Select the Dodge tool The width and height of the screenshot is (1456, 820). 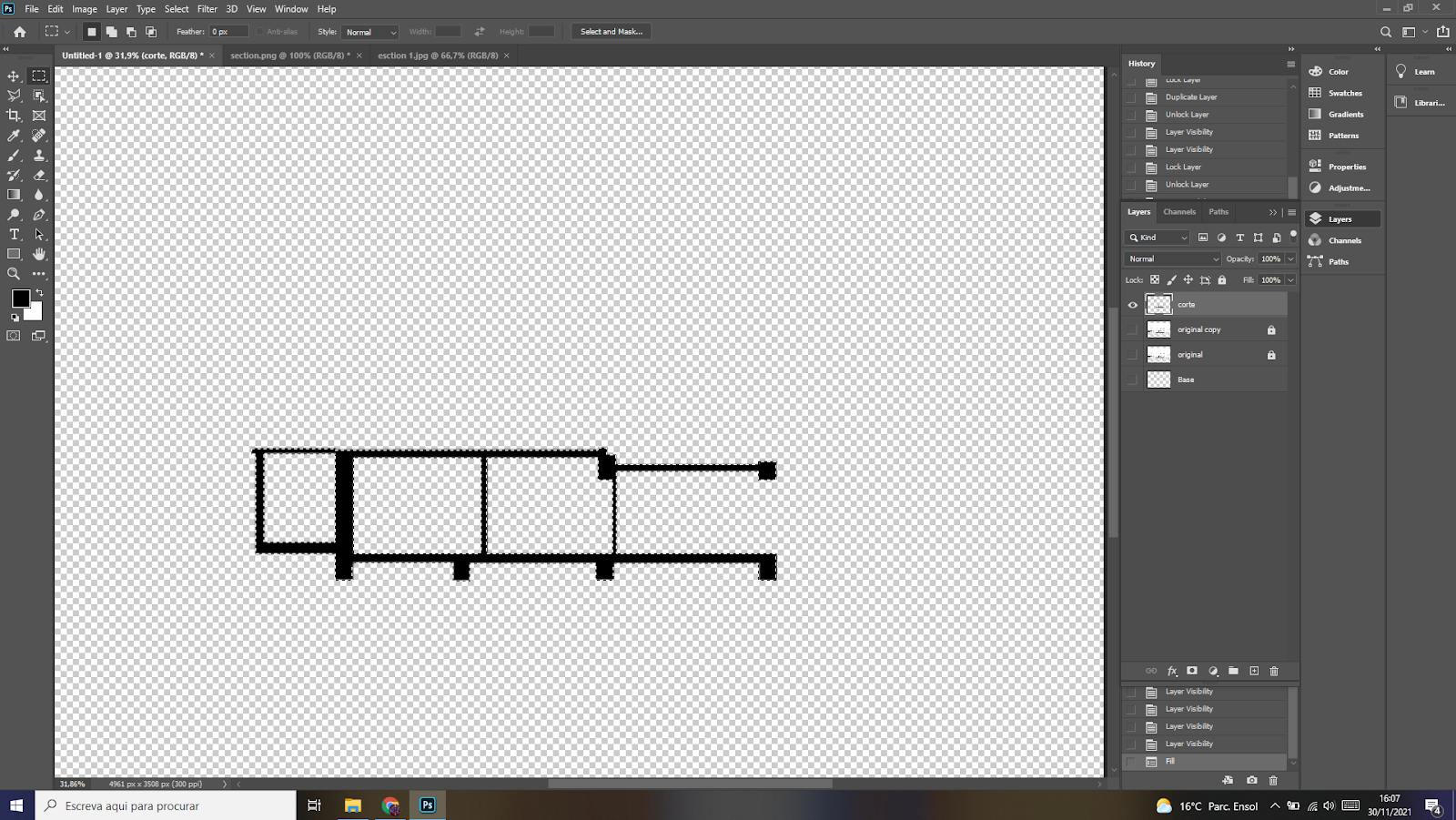coord(14,215)
